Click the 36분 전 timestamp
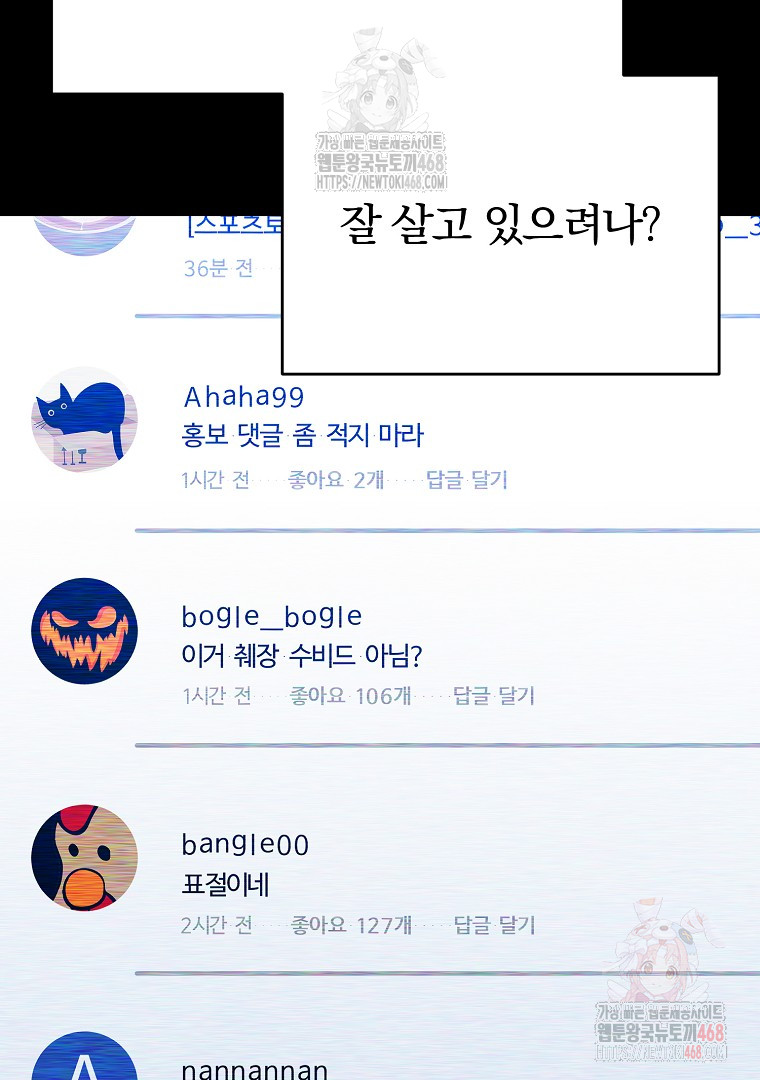The width and height of the screenshot is (760, 1080). pyautogui.click(x=218, y=268)
